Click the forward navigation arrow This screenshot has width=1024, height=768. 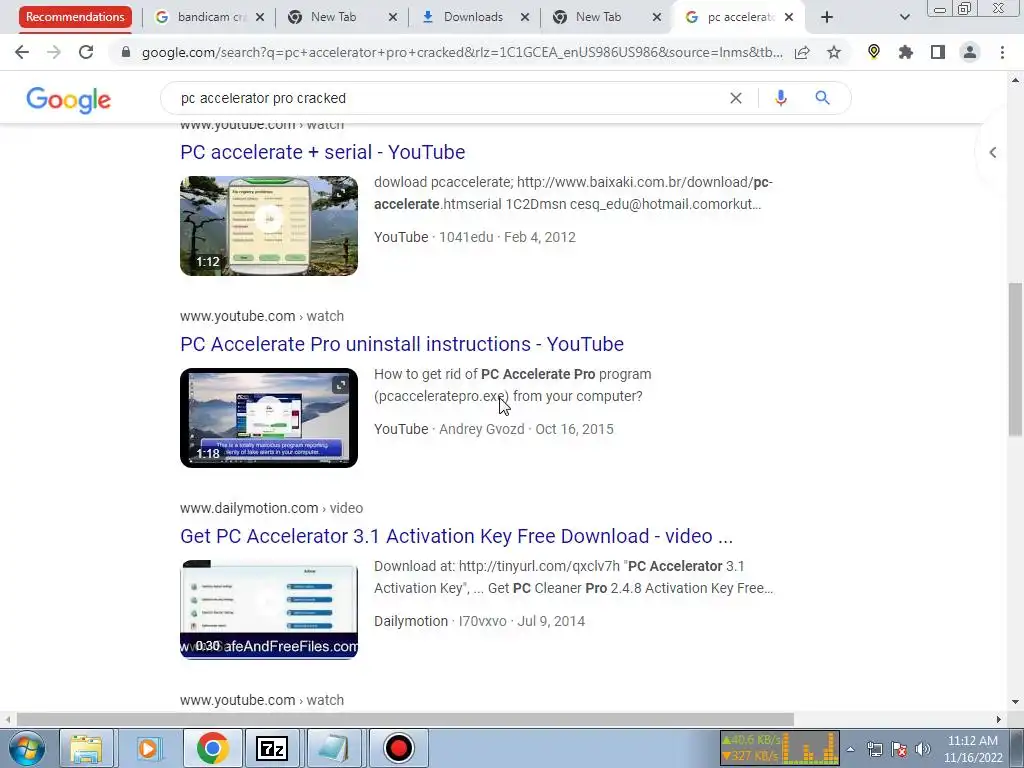tap(54, 52)
